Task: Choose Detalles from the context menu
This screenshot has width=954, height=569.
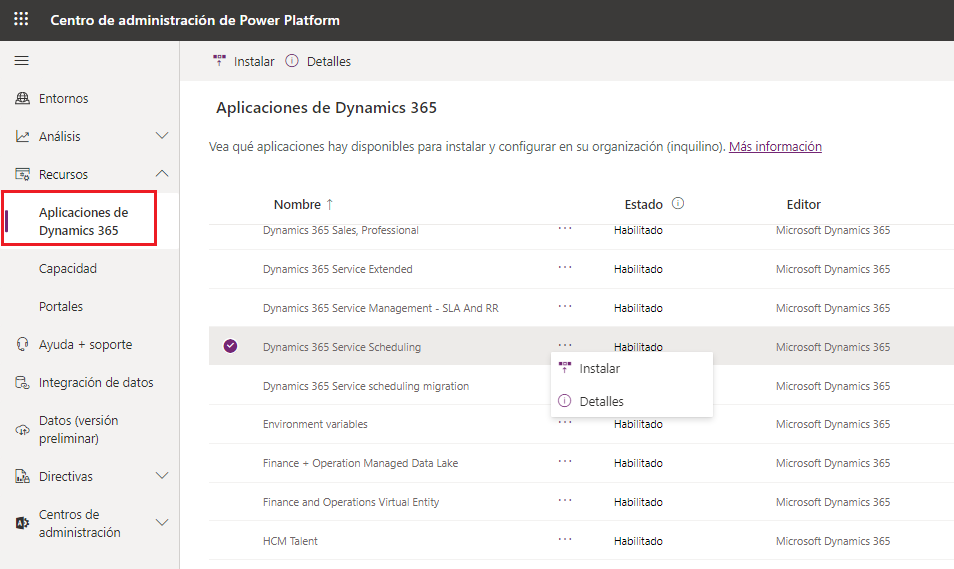Action: (x=632, y=401)
